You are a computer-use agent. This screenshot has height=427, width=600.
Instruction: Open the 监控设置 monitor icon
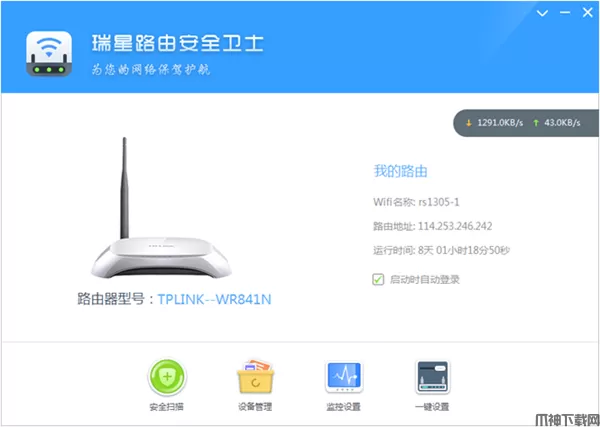point(344,377)
